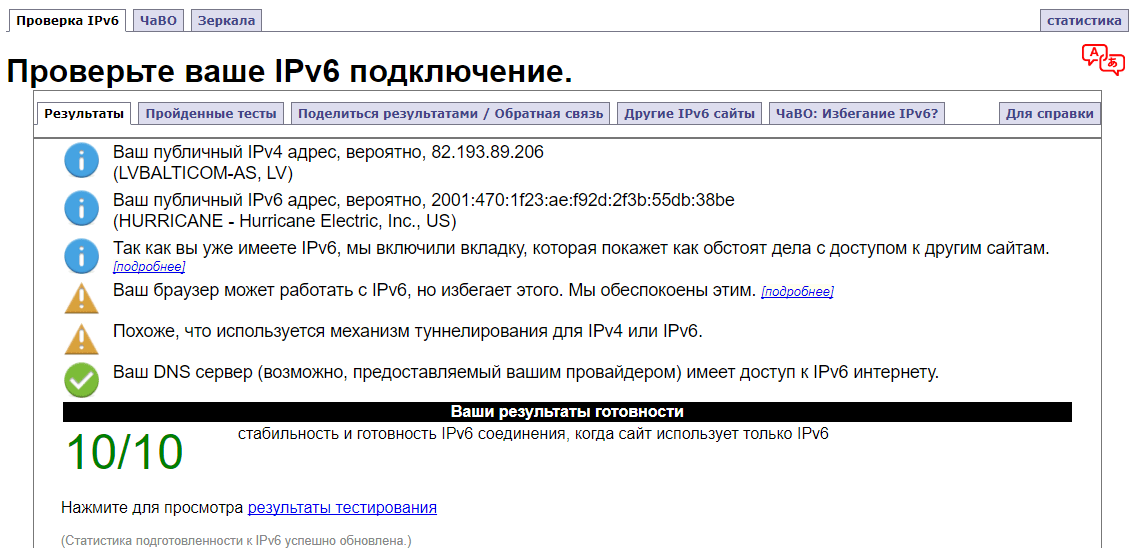
Task: Click 'Ваши результаты готовности' black header bar
Action: 567,412
